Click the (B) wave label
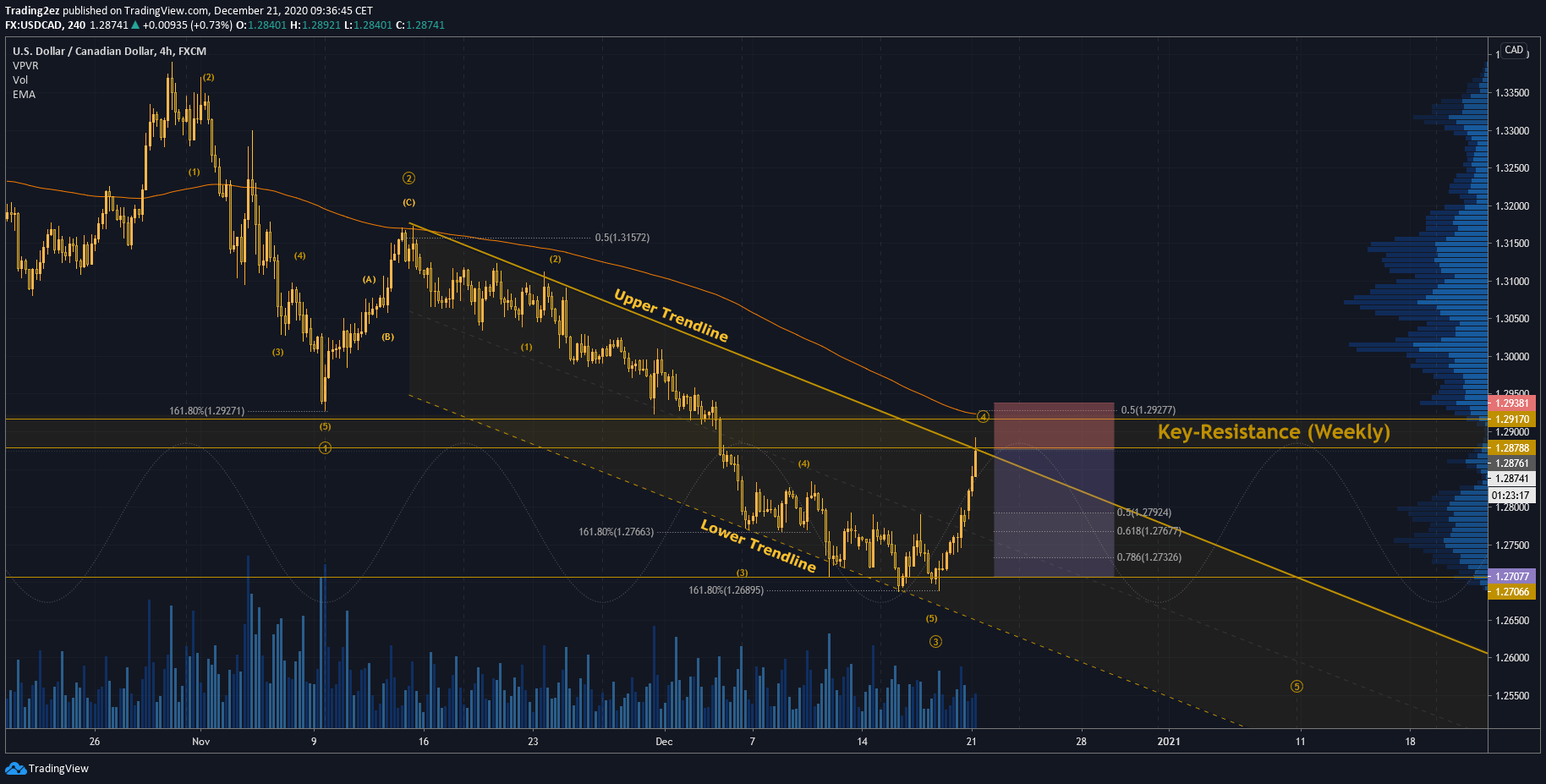The width and height of the screenshot is (1546, 784). coord(387,337)
